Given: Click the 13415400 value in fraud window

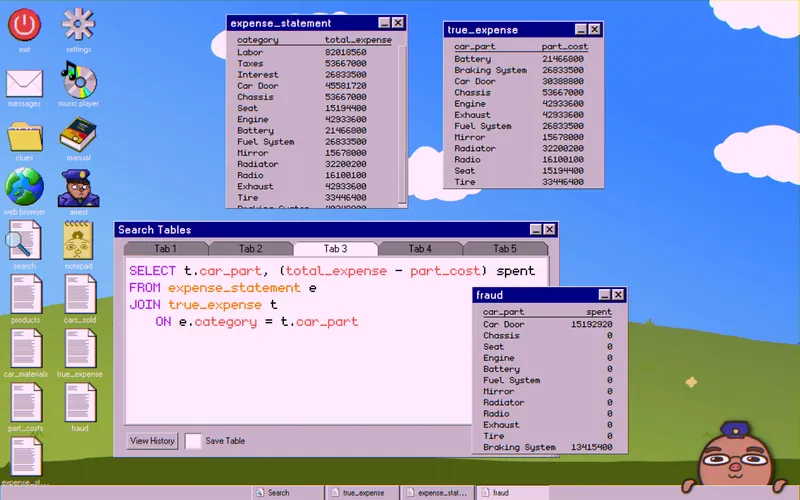Looking at the screenshot, I should tap(591, 447).
